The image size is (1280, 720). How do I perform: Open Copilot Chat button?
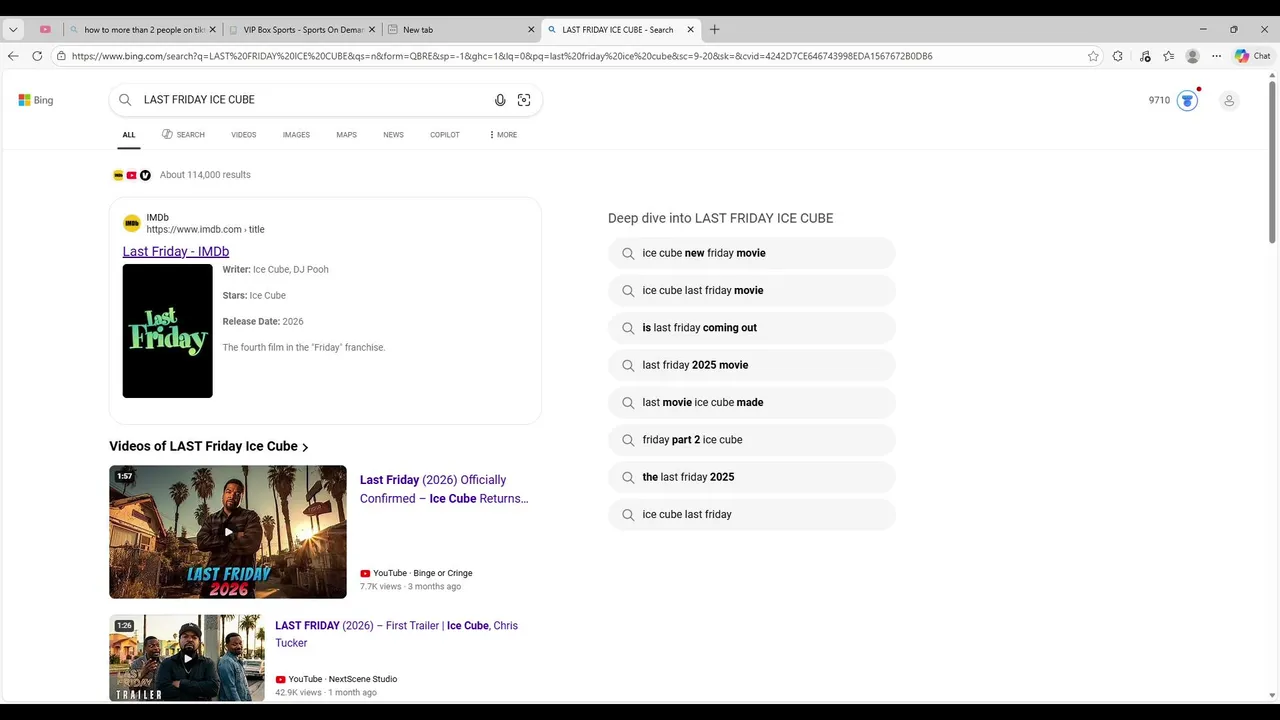[1253, 56]
